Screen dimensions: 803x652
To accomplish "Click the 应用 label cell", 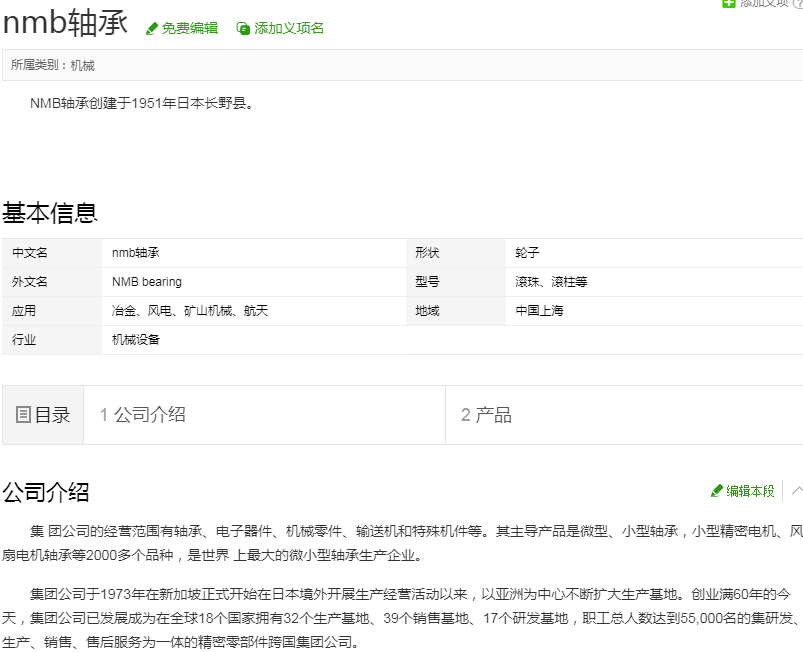I will [x=52, y=311].
